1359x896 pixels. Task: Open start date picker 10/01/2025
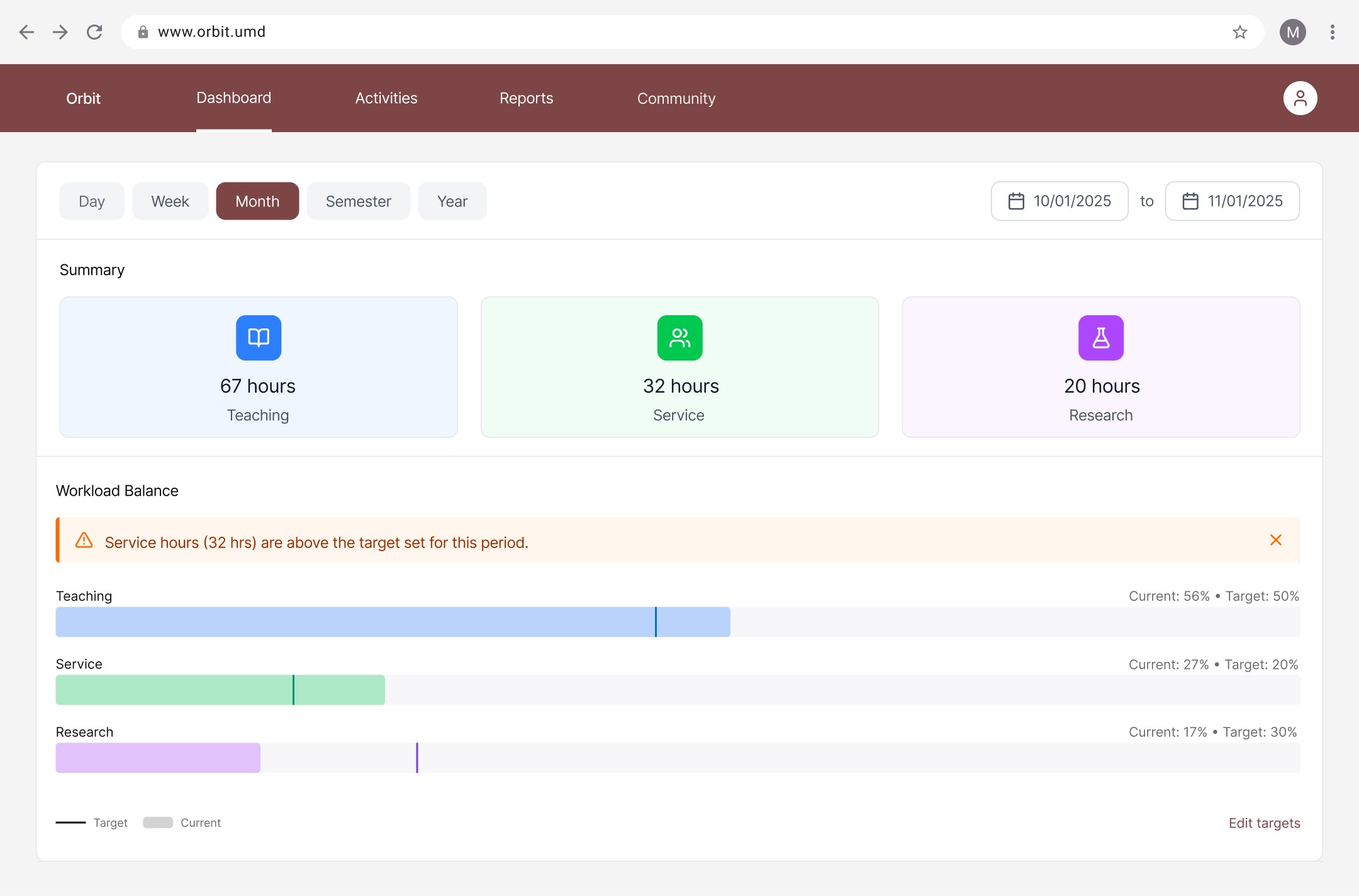(1060, 201)
